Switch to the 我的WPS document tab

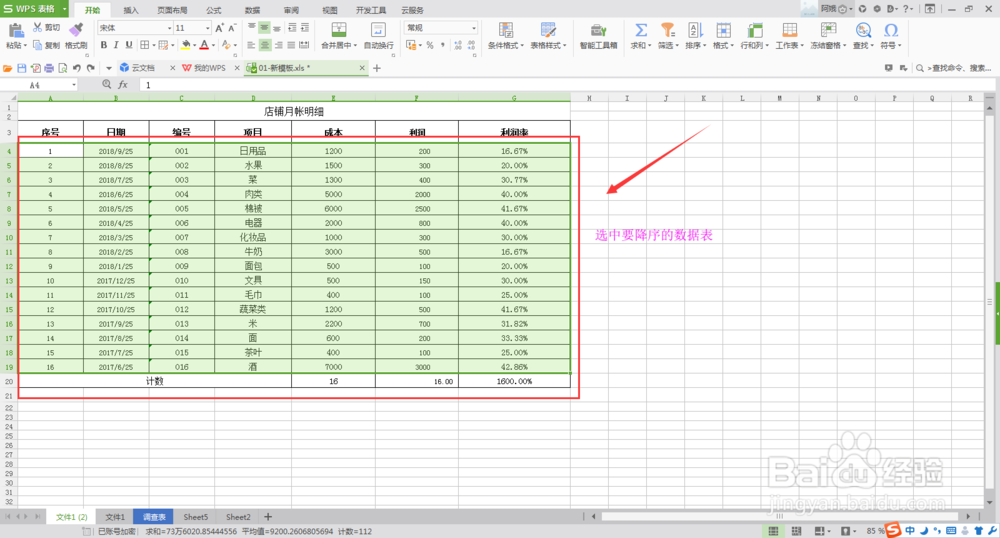coord(209,68)
